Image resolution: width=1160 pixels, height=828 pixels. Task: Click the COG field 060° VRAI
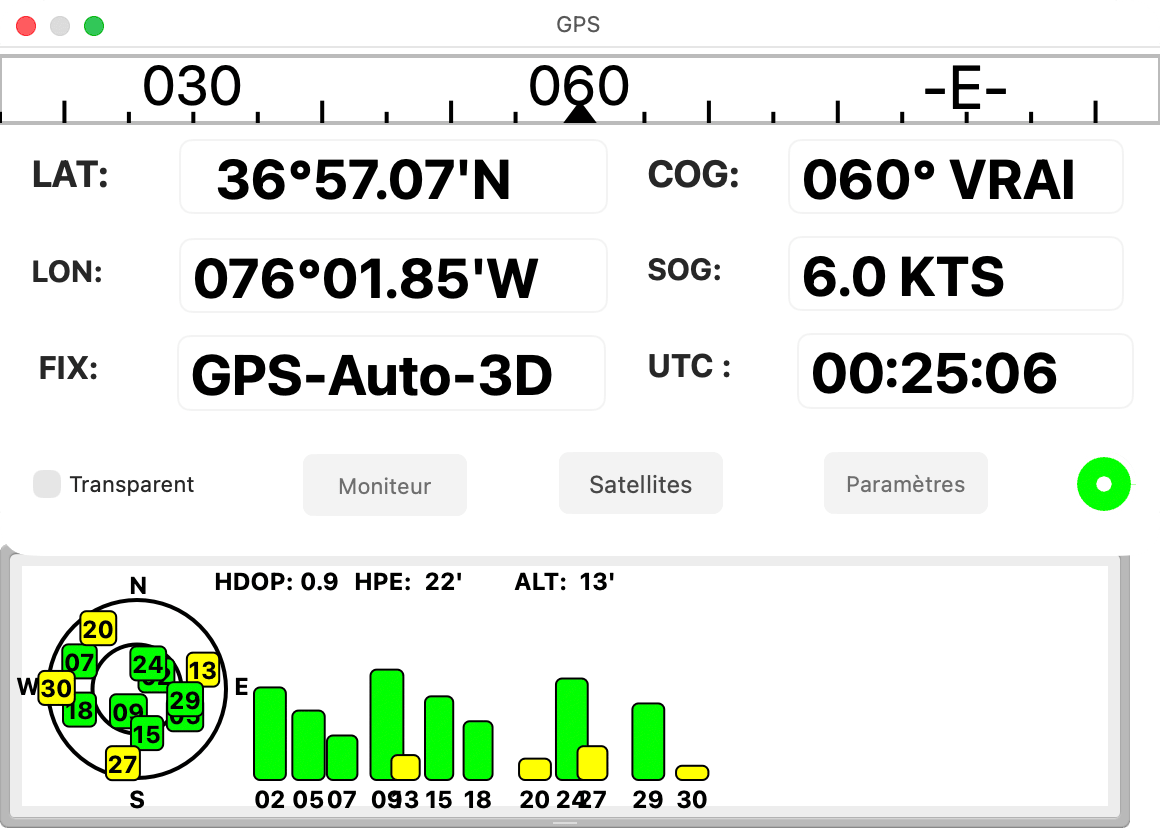(x=956, y=177)
